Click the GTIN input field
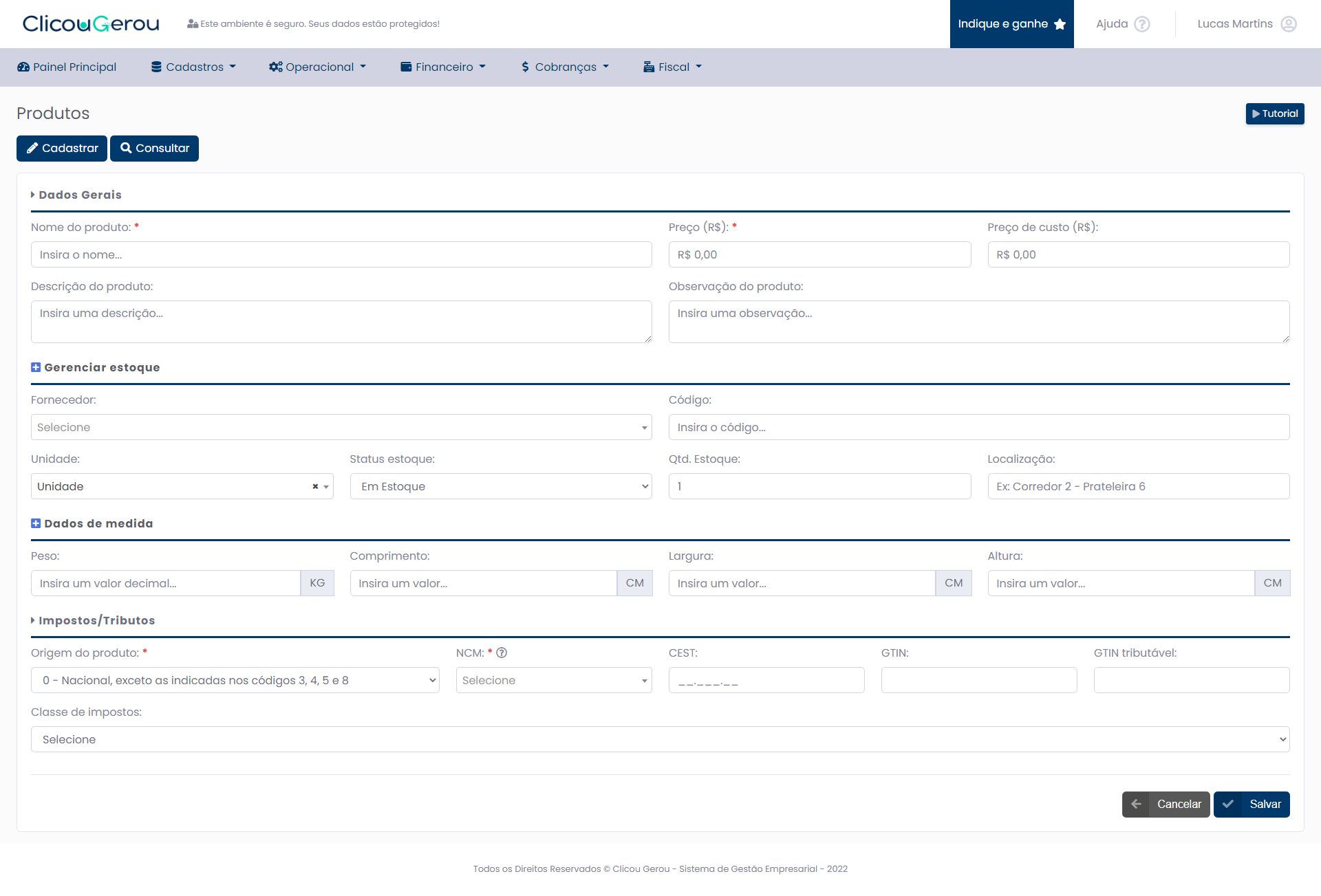Viewport: 1321px width, 896px height. coord(979,680)
